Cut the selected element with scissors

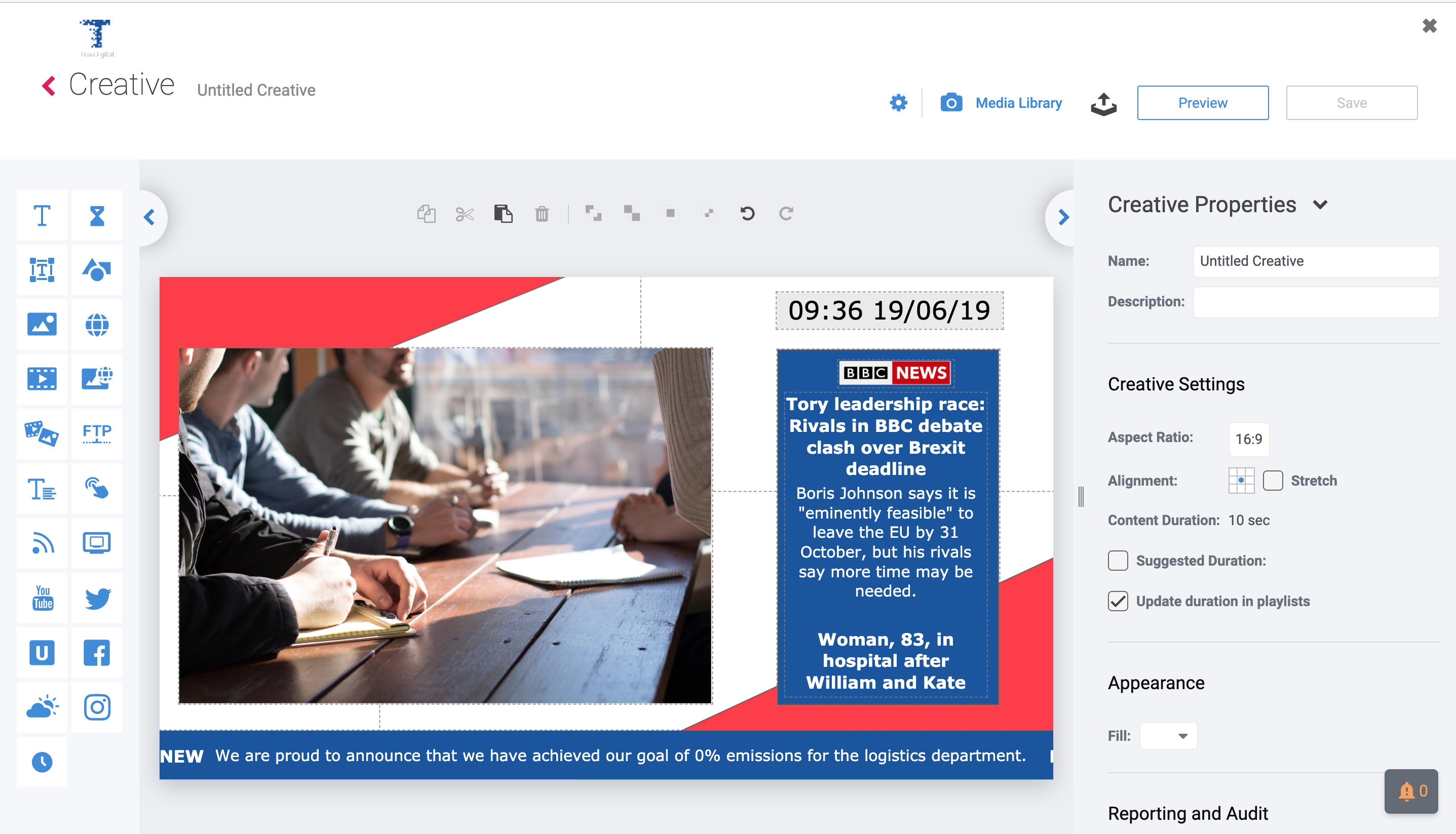pyautogui.click(x=465, y=214)
